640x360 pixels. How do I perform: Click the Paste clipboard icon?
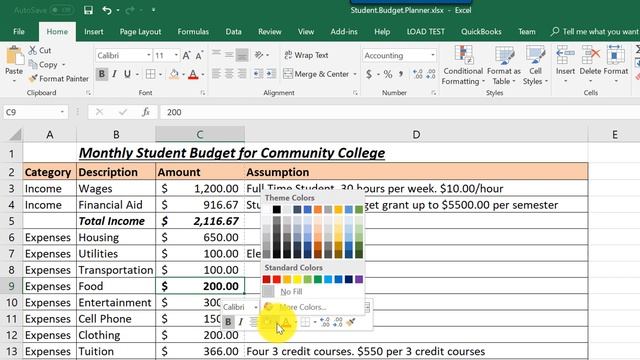(x=15, y=56)
